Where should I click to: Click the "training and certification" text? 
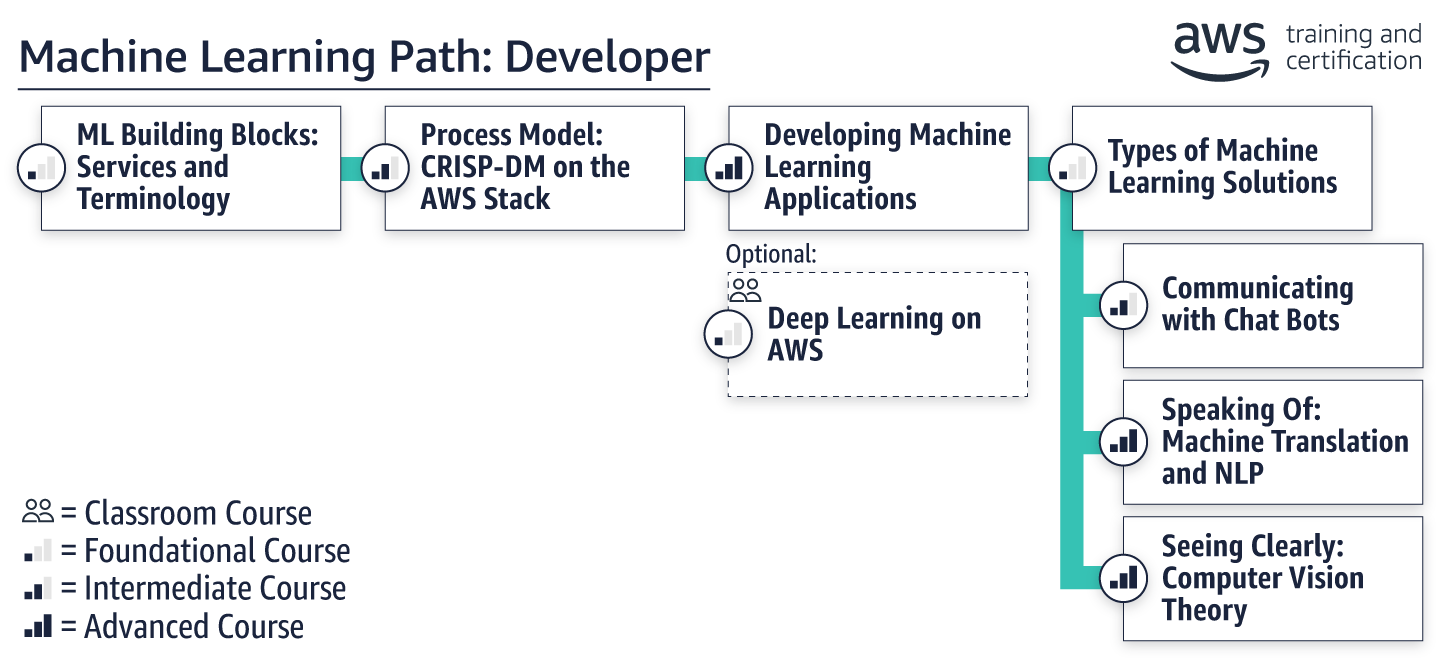tap(1353, 48)
